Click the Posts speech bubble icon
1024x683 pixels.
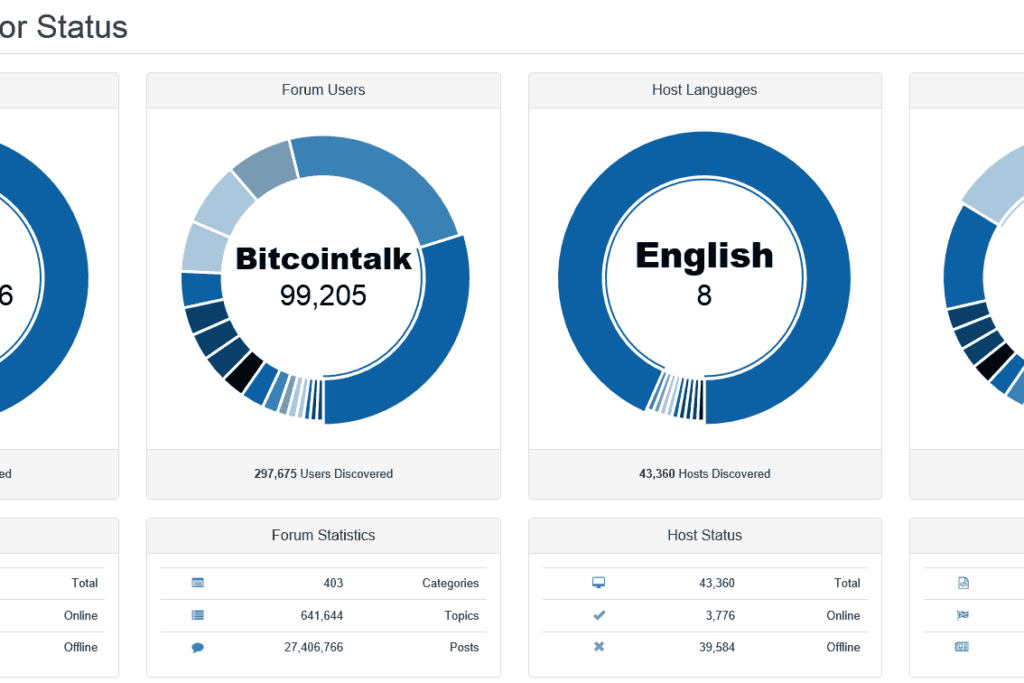point(198,648)
